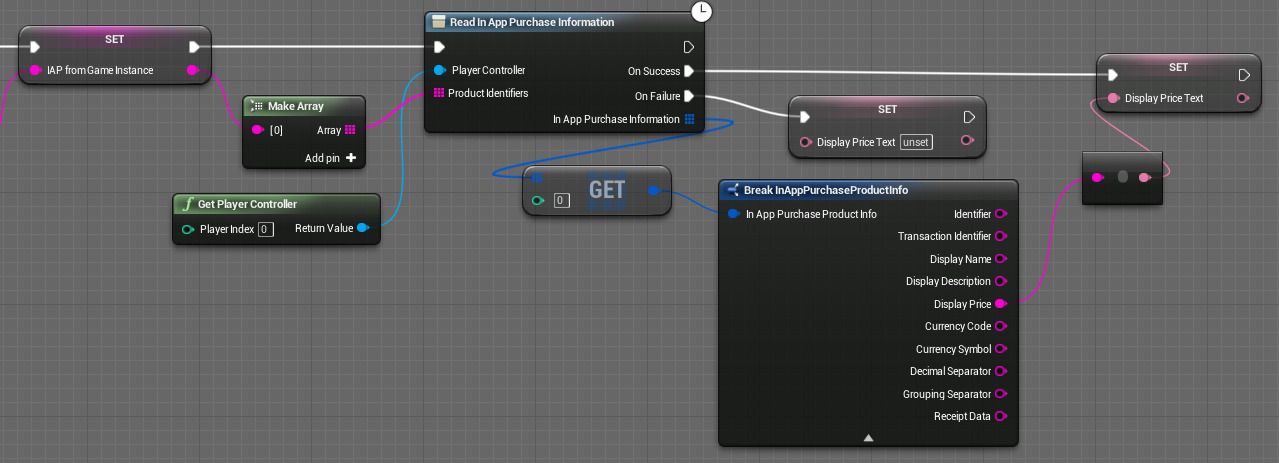This screenshot has width=1279, height=463.
Task: Click the Decimal Separator output pin
Action: tap(1001, 372)
